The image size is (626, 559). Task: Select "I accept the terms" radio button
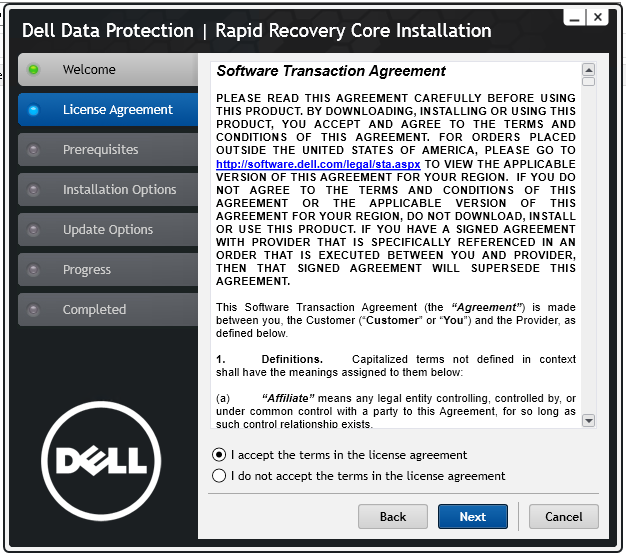pyautogui.click(x=219, y=455)
